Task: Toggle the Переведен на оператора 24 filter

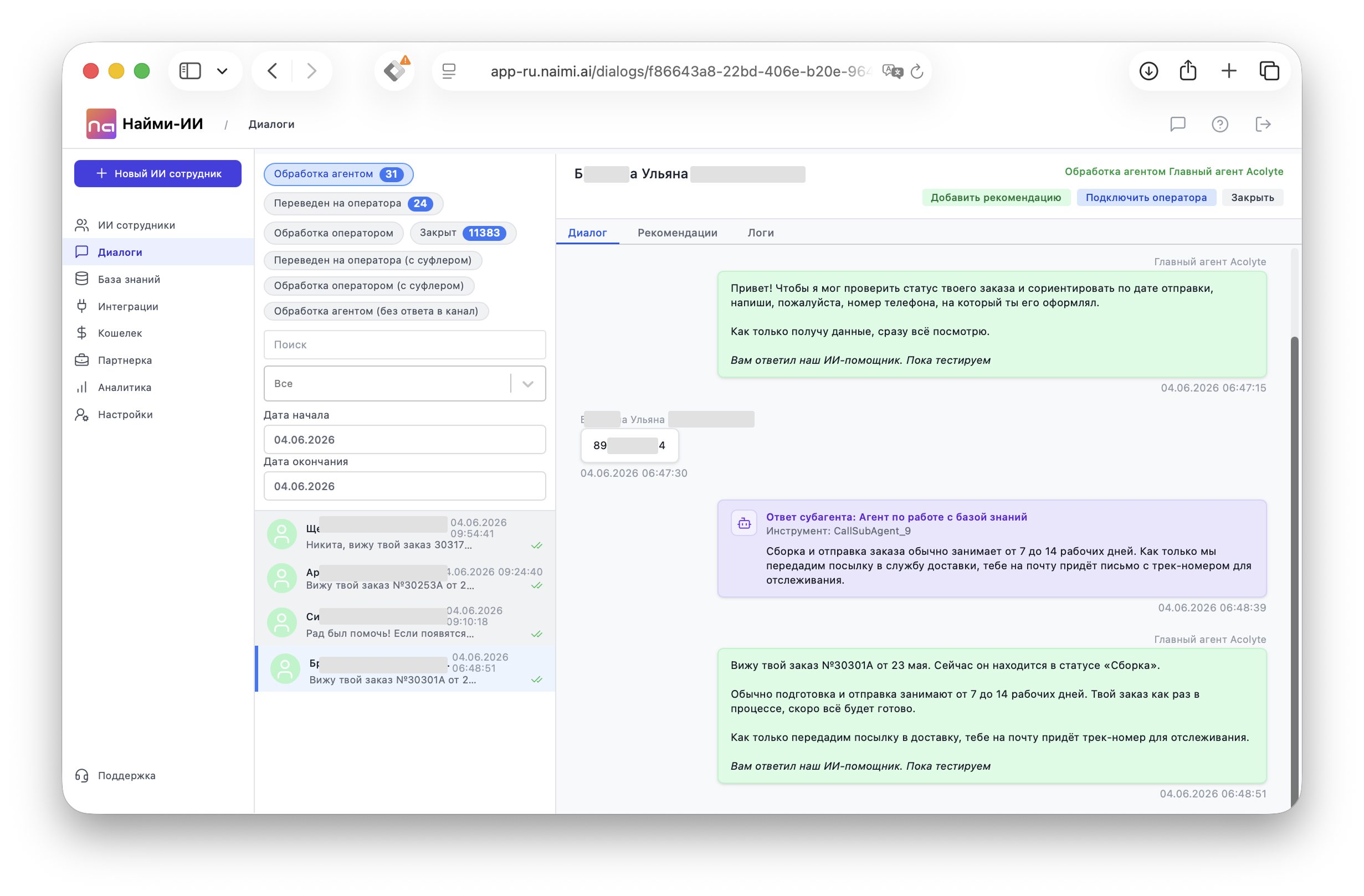Action: tap(353, 203)
